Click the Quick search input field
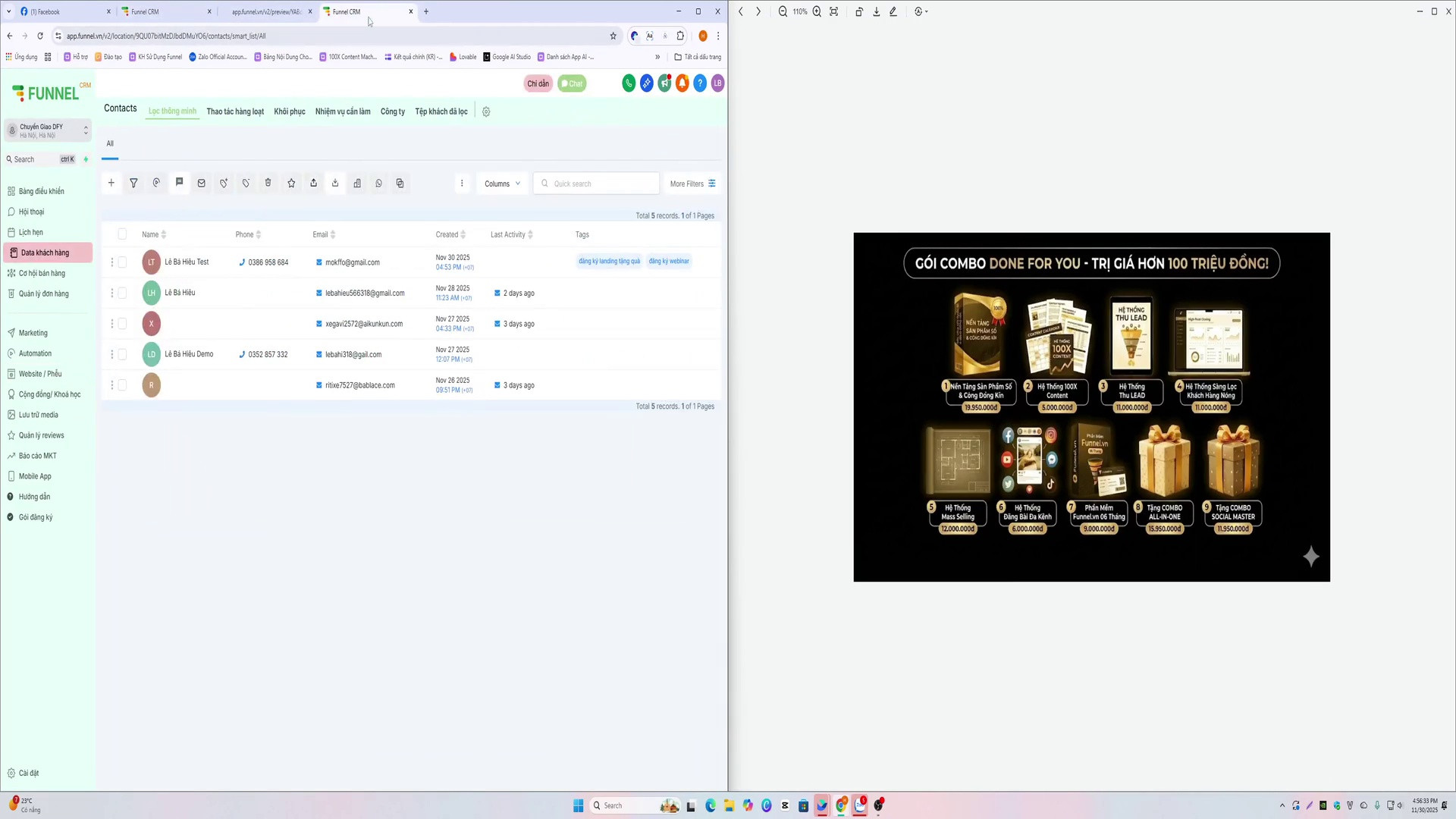Viewport: 1456px width, 819px height. click(x=597, y=184)
